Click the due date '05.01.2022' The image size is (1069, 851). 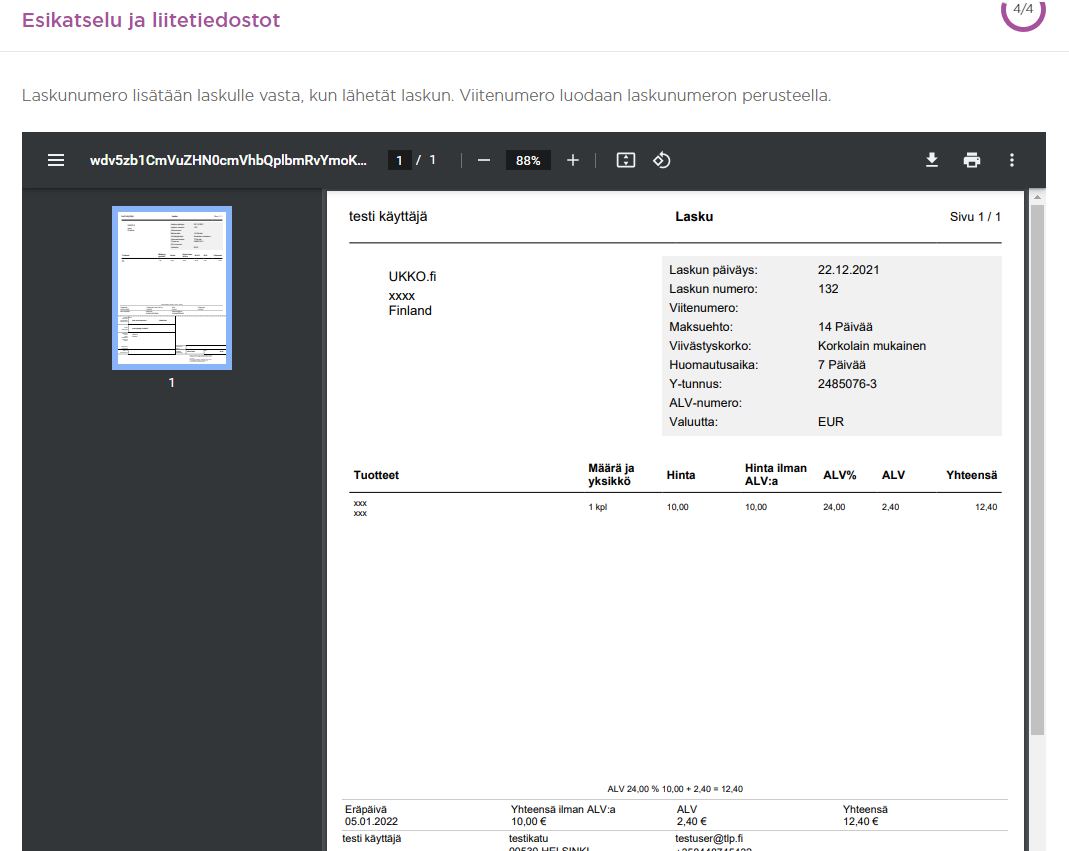(x=372, y=822)
